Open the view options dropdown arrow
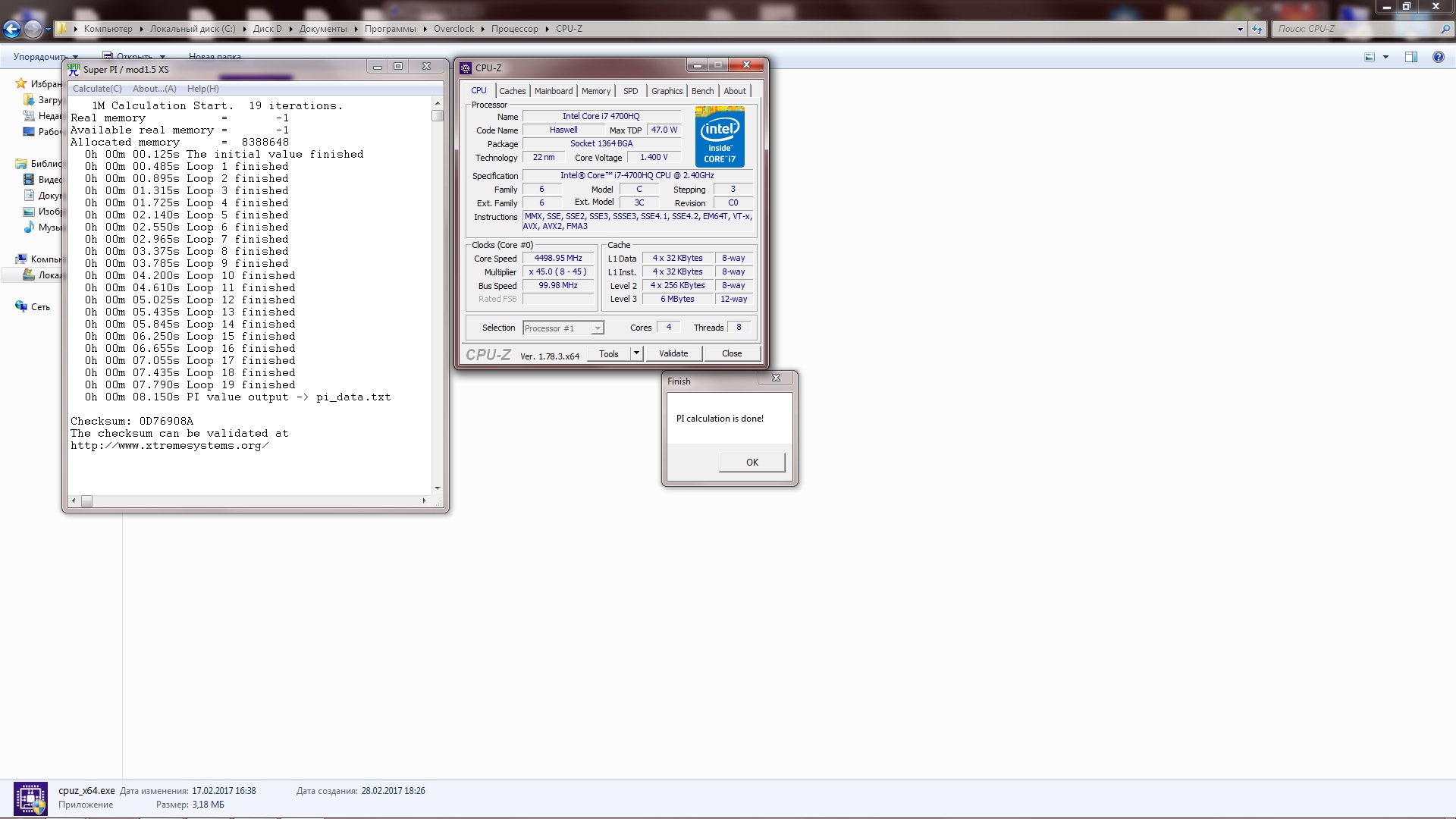 click(x=1385, y=57)
